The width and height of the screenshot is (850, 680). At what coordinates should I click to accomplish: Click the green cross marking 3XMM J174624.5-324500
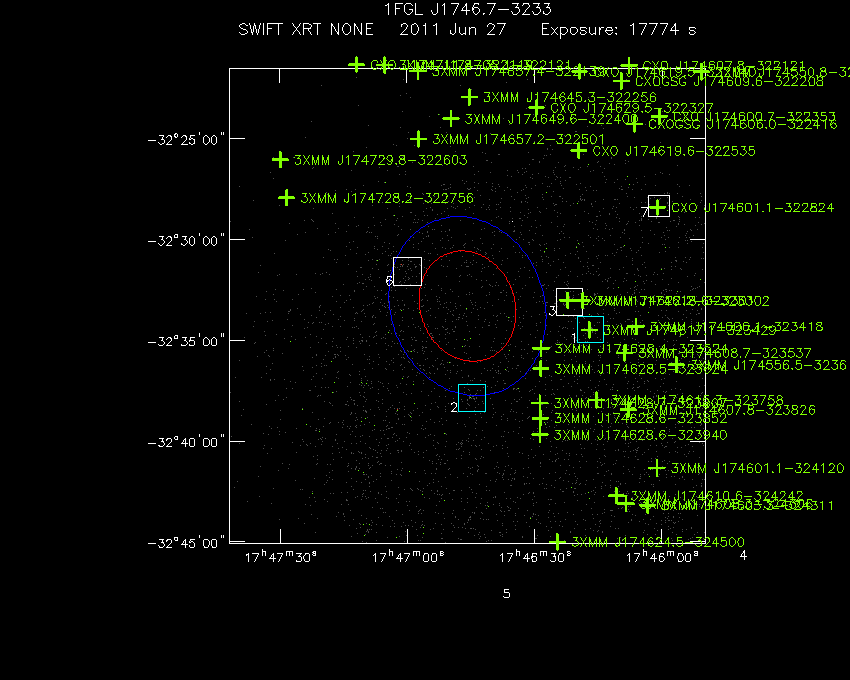coord(558,542)
